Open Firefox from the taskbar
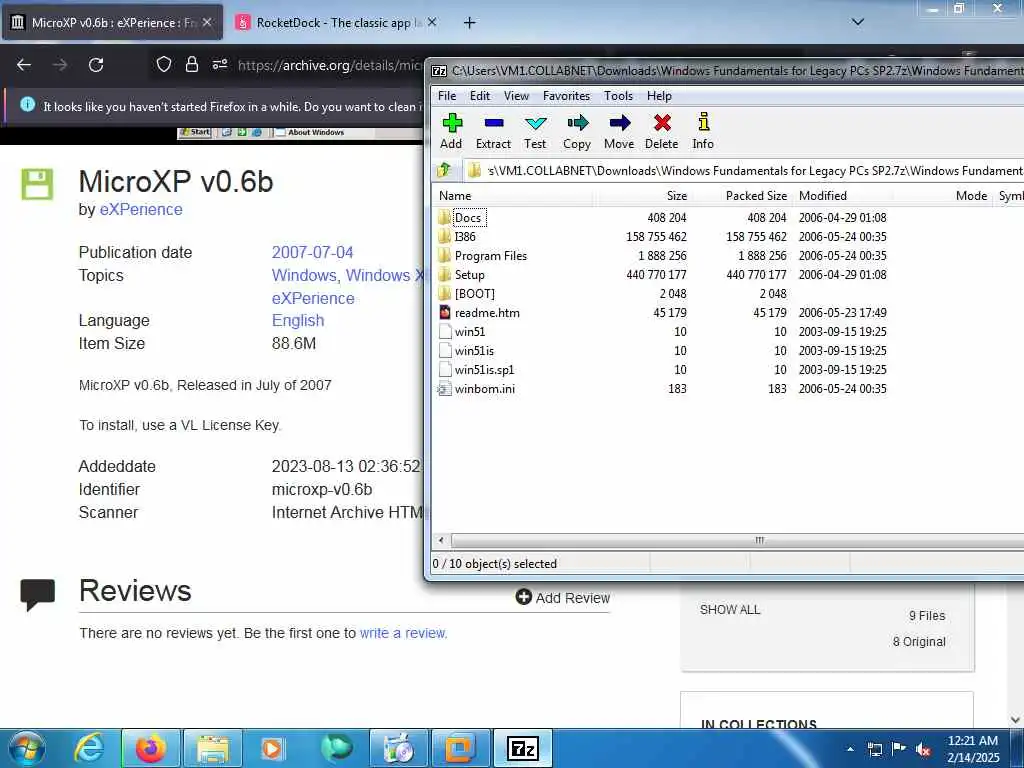1024x768 pixels. point(150,748)
